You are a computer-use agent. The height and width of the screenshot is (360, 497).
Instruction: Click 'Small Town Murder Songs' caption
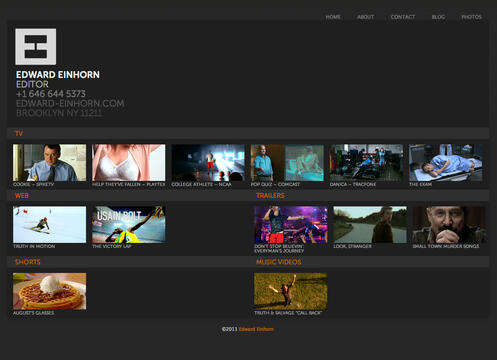tap(446, 246)
